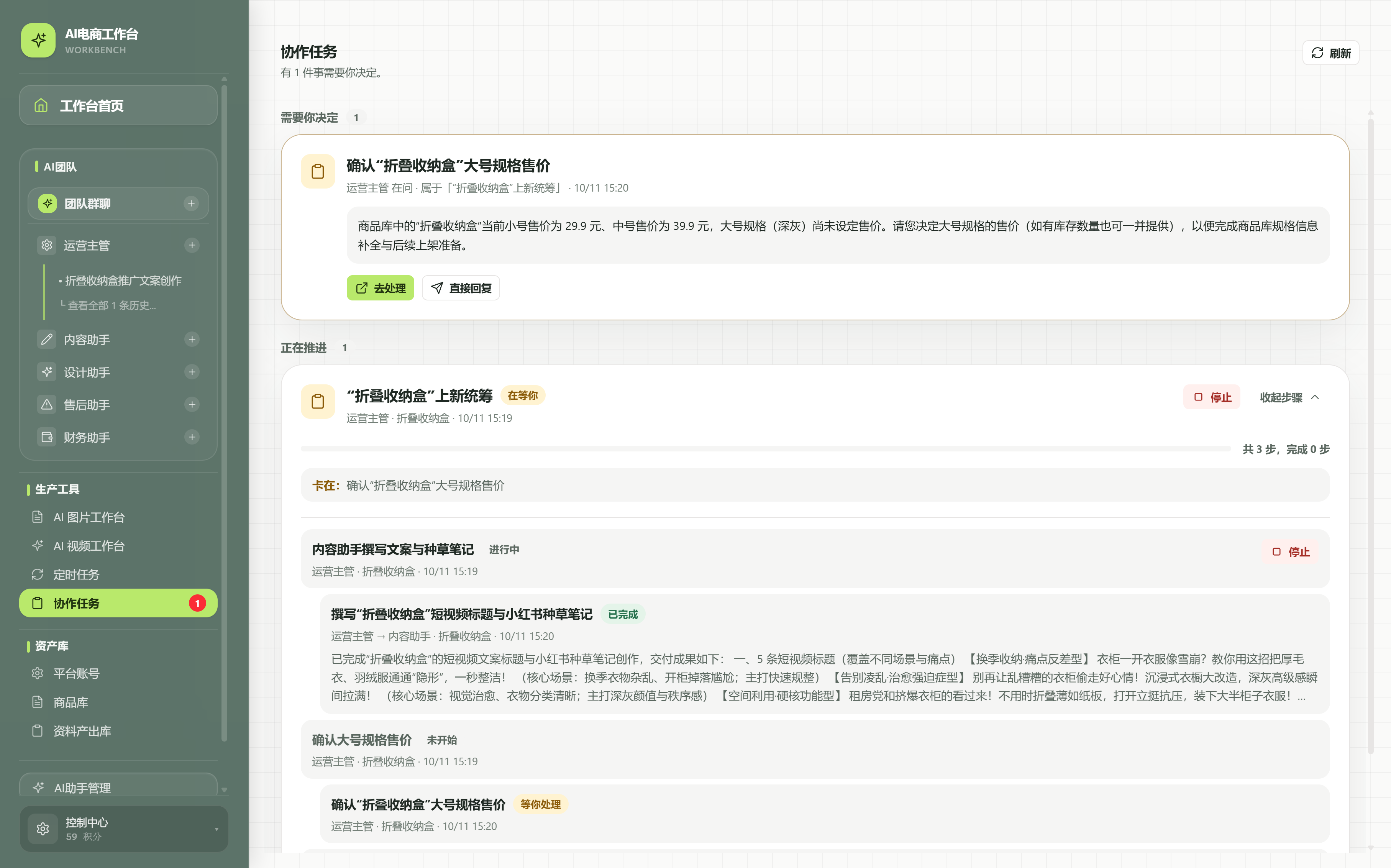Click the main content vertical scrollbar
Image resolution: width=1391 pixels, height=868 pixels.
[1370, 436]
